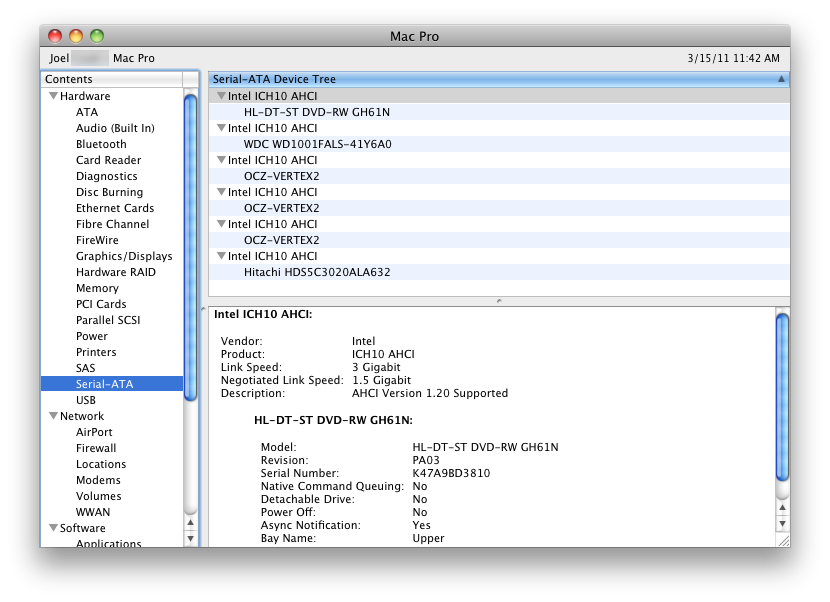This screenshot has height=602, width=830.
Task: Select ATA in the Hardware list
Action: pyautogui.click(x=87, y=112)
